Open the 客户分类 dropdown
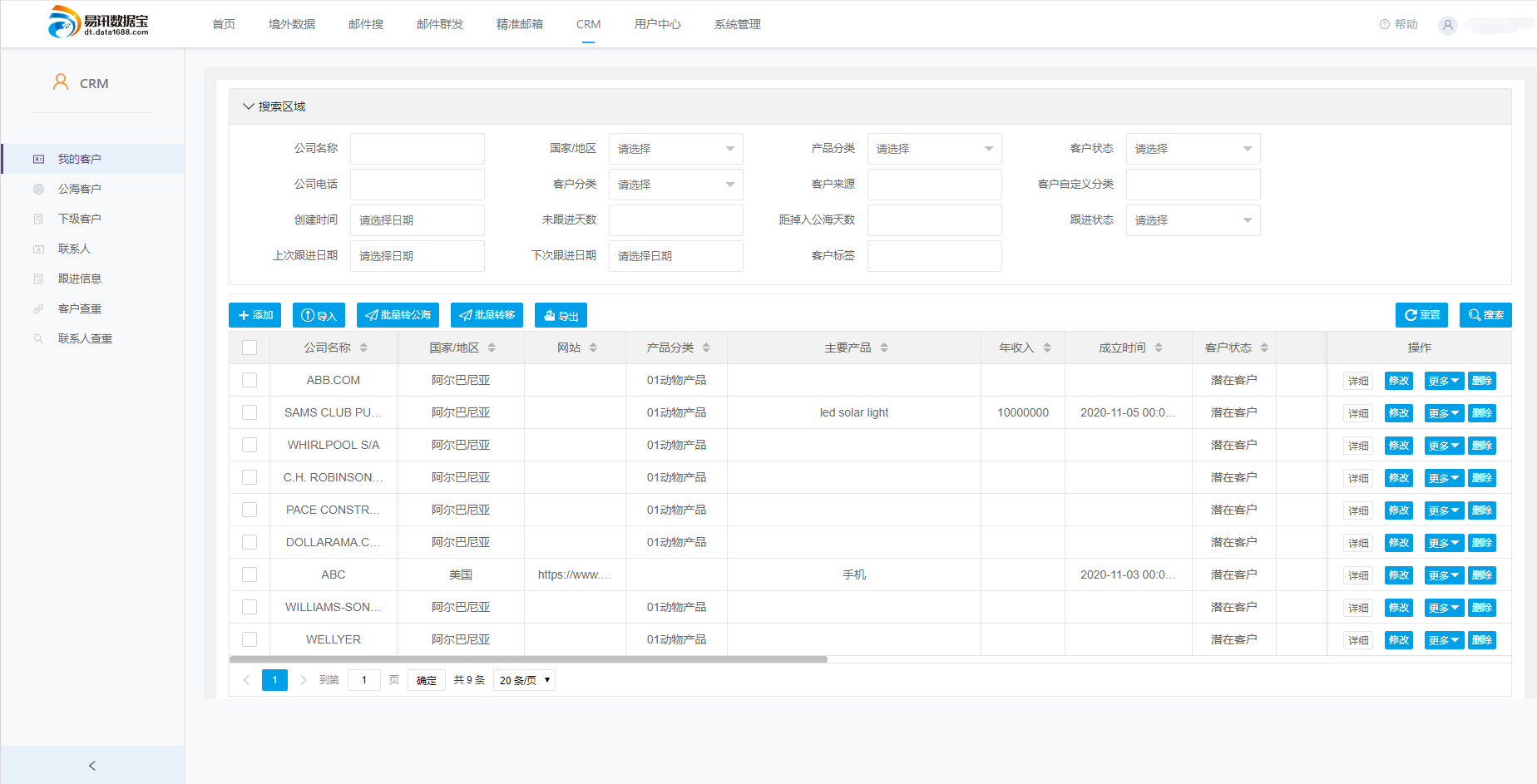The width and height of the screenshot is (1537, 784). [x=675, y=185]
